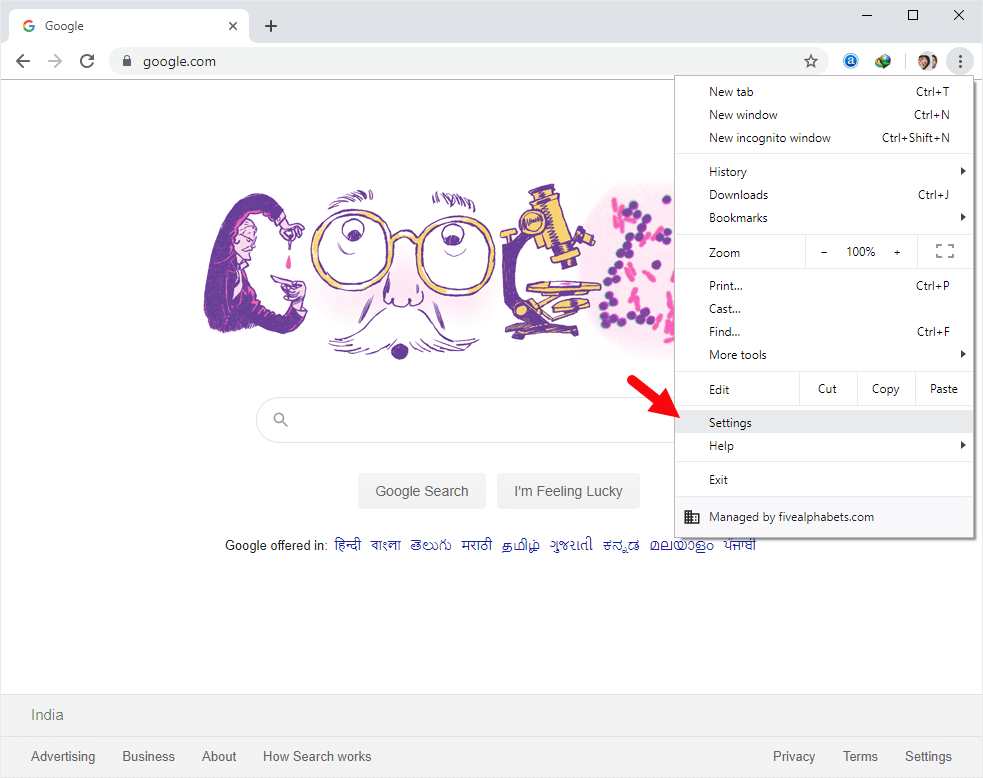Bookmark this page with the star

click(811, 61)
